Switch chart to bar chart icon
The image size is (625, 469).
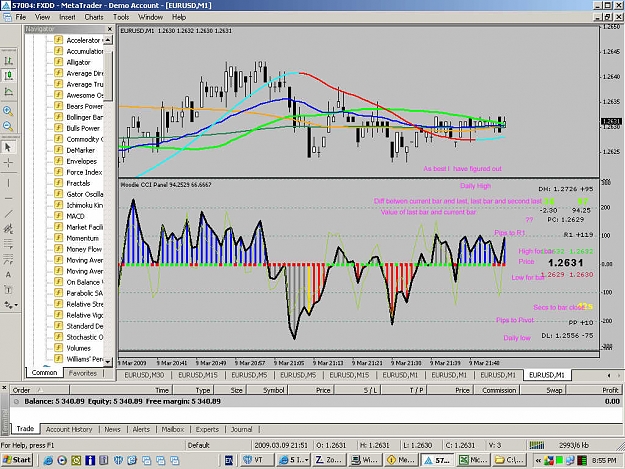point(8,61)
